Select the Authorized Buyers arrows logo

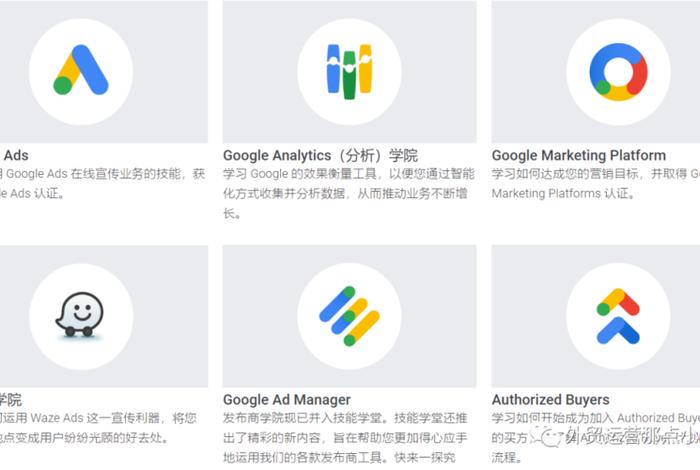pyautogui.click(x=618, y=316)
